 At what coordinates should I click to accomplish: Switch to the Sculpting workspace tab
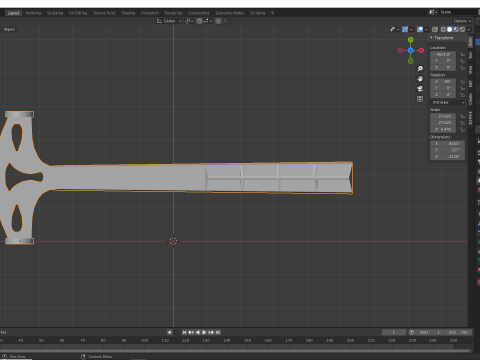(55, 13)
